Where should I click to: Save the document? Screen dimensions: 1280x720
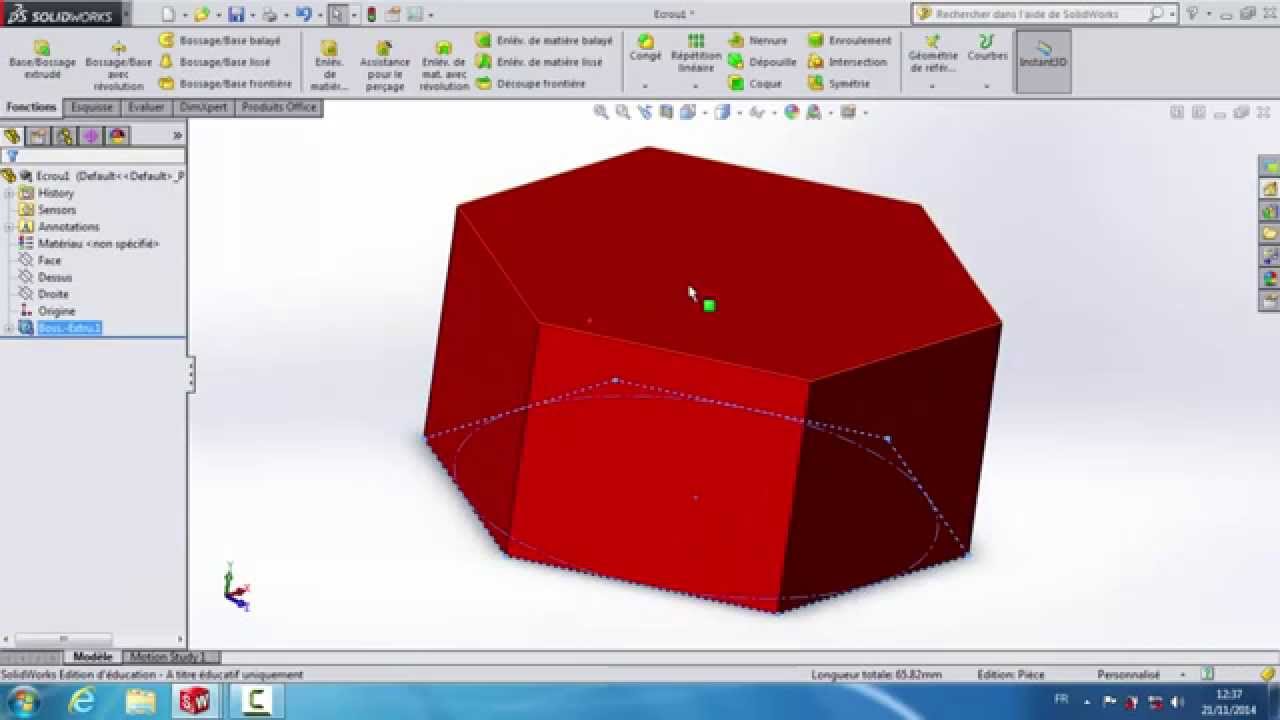coord(235,14)
